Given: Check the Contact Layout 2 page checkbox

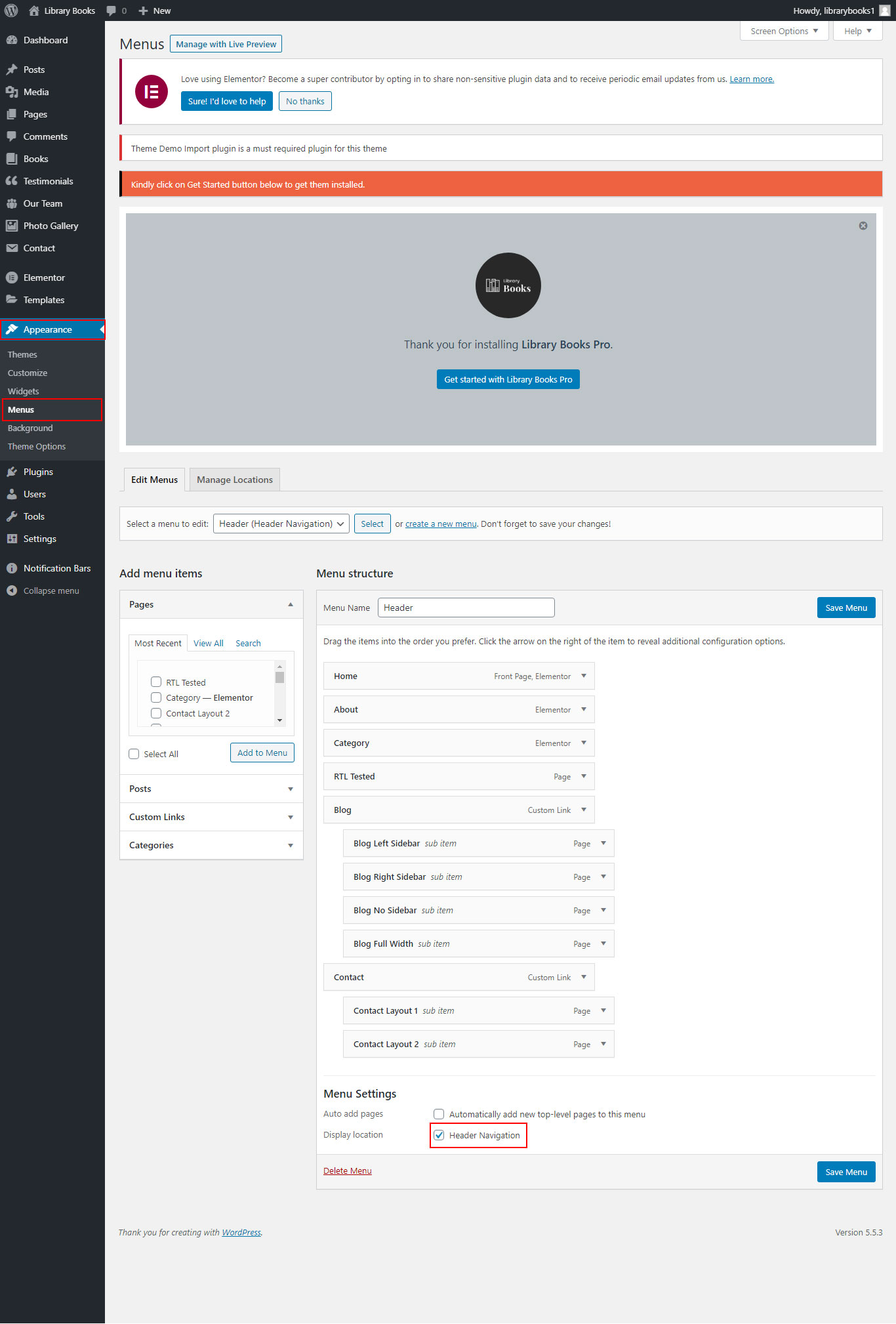Looking at the screenshot, I should click(156, 713).
